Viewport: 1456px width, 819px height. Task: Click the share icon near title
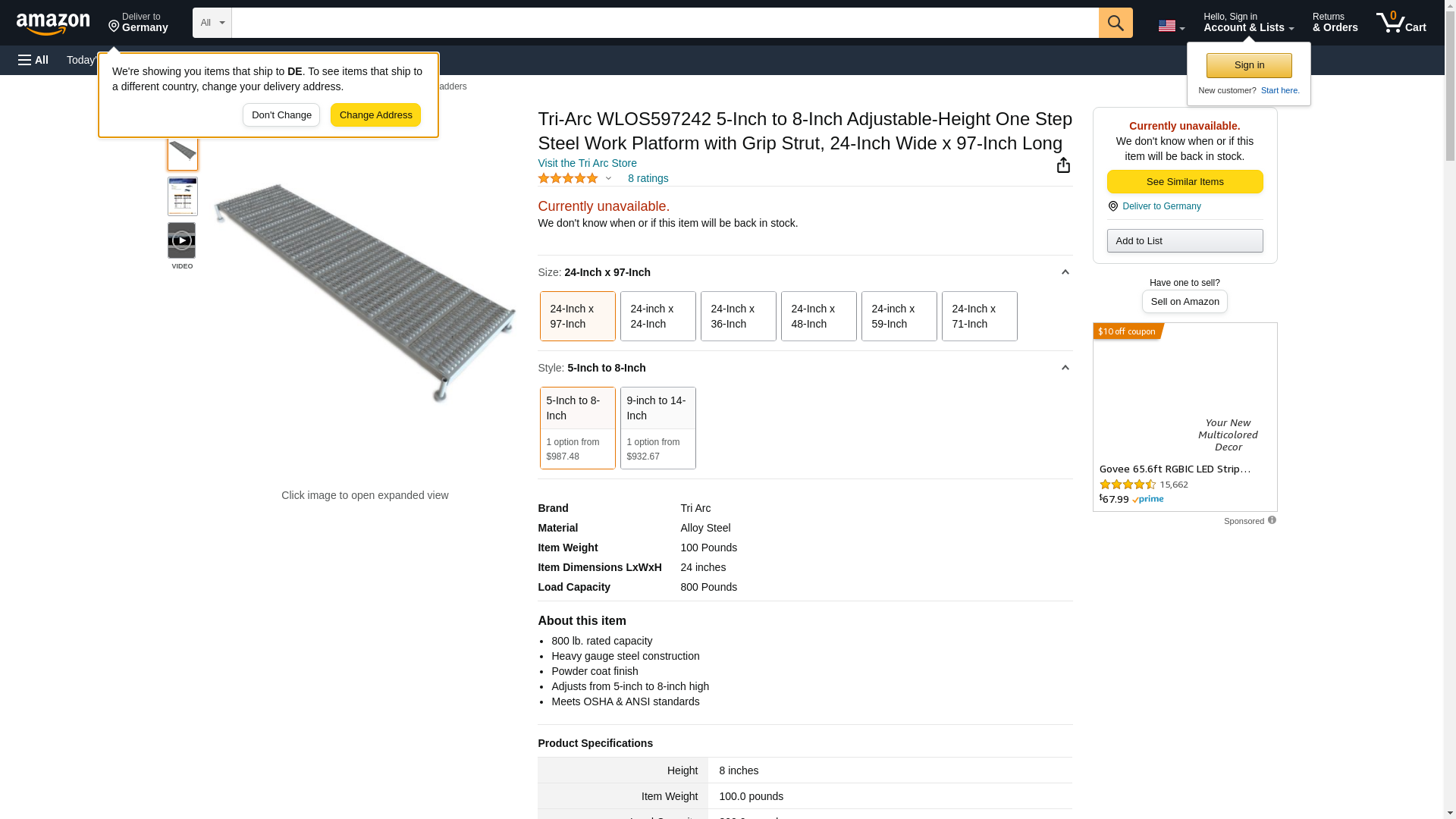(1063, 165)
